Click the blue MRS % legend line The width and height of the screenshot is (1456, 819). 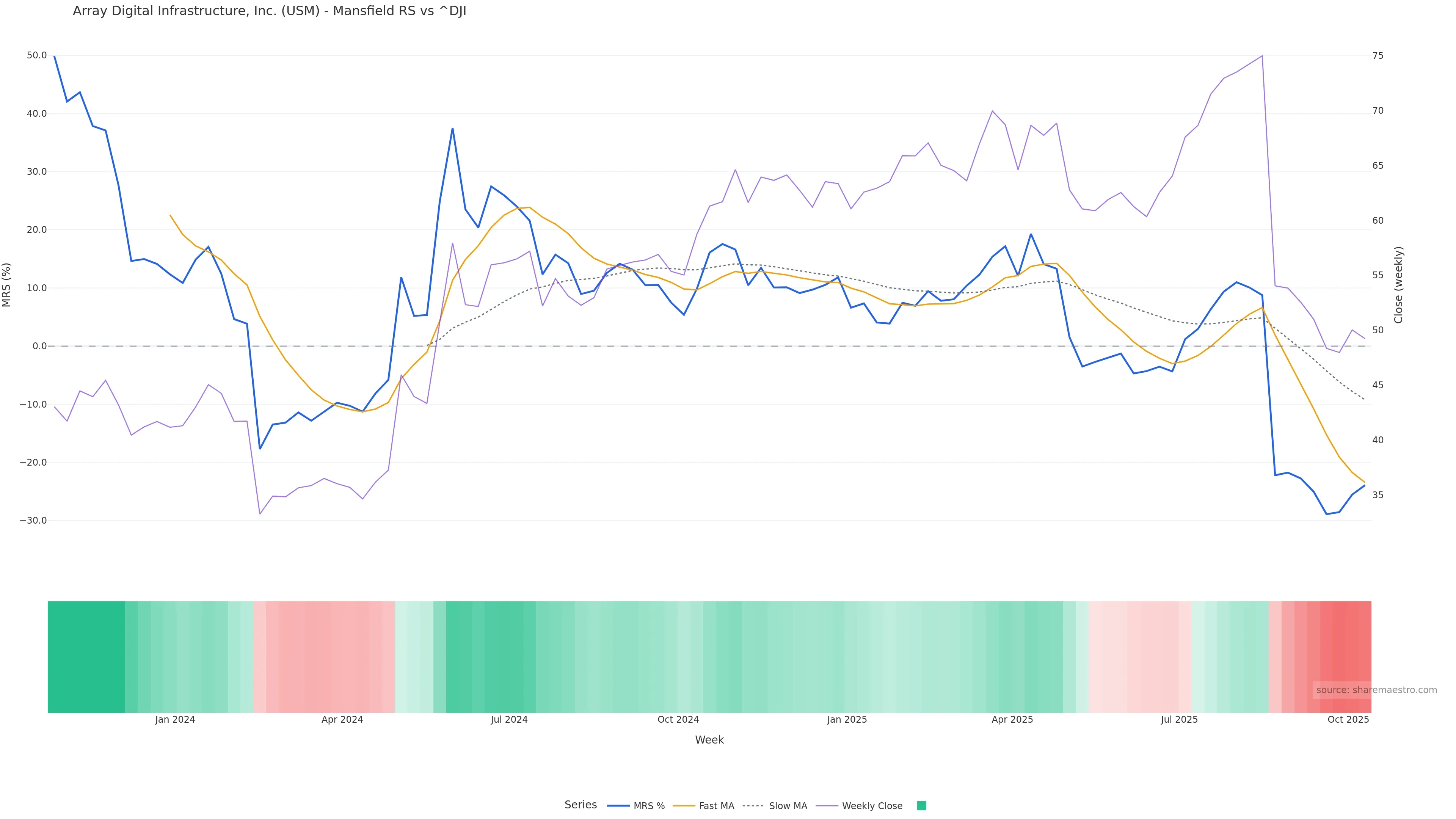pos(618,806)
